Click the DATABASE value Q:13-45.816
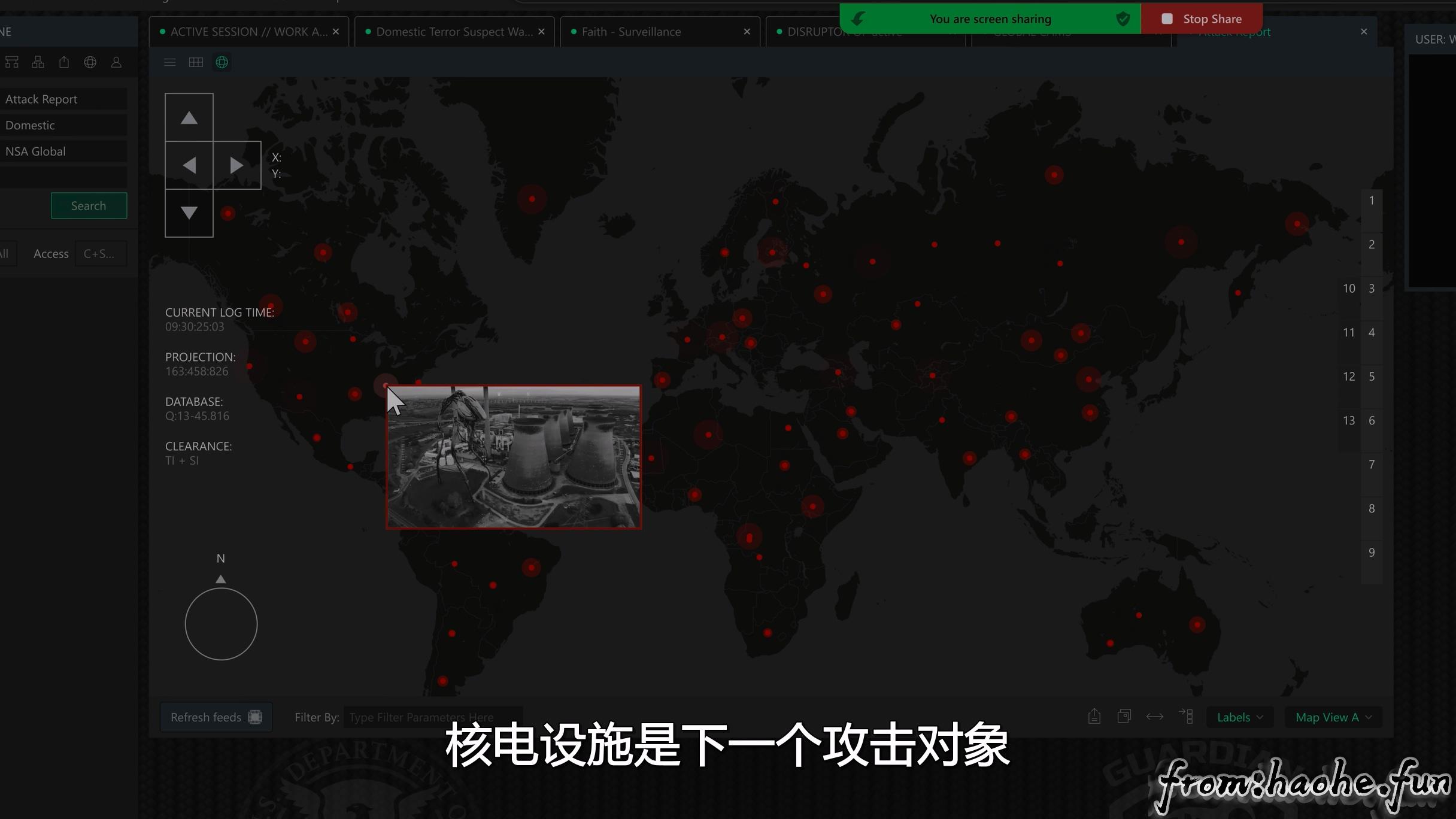 [197, 416]
